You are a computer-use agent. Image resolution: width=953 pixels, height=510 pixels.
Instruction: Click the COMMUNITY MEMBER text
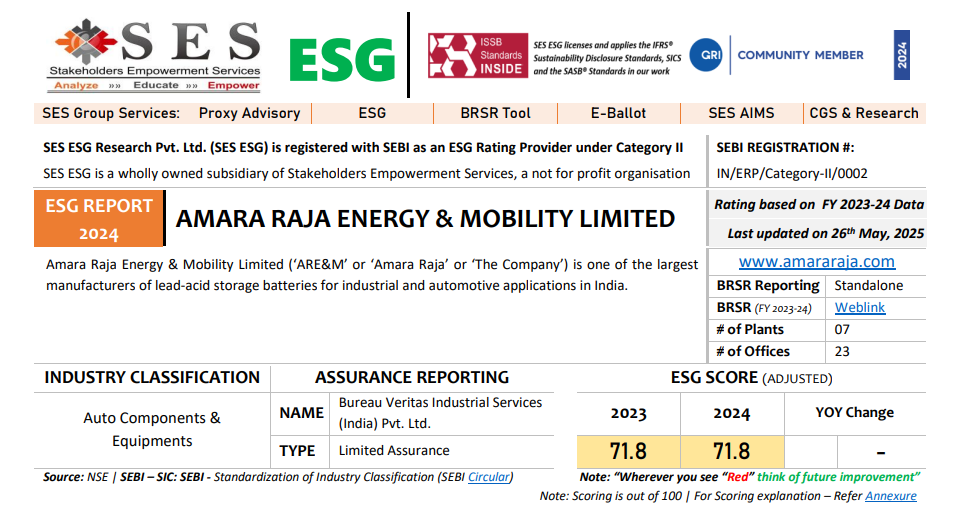tap(800, 55)
